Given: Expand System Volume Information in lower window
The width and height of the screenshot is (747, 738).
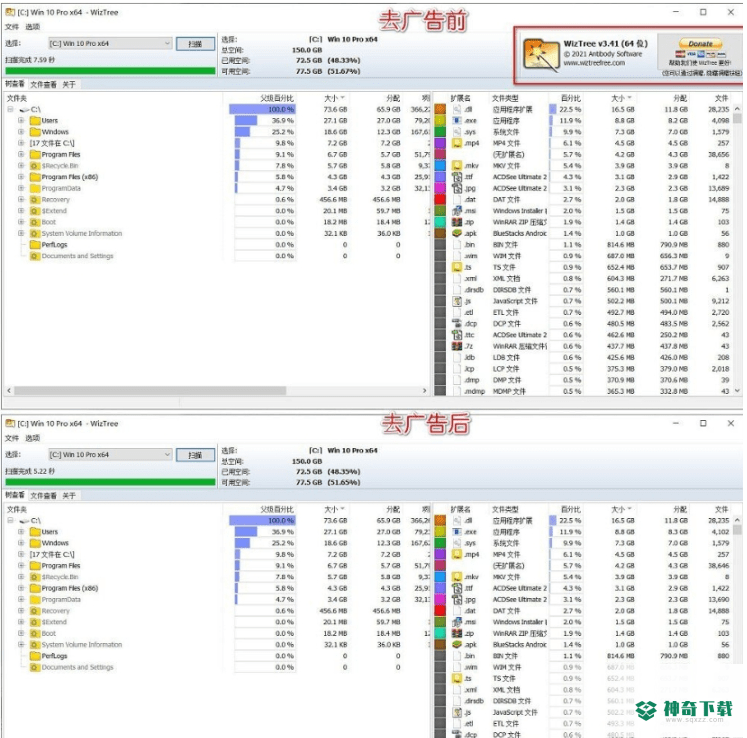Looking at the screenshot, I should coord(21,645).
